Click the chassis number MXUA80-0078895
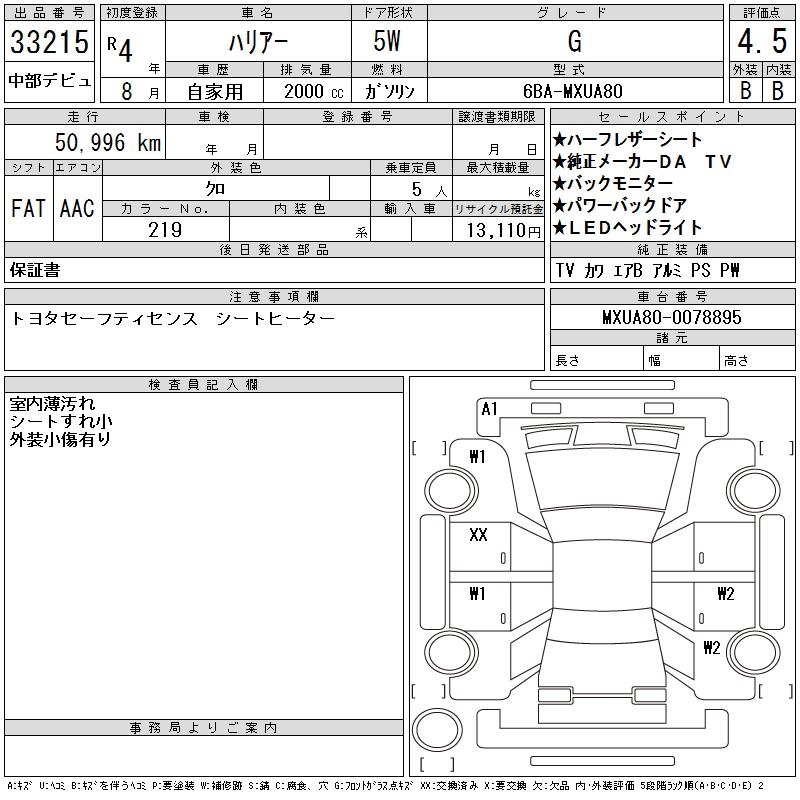 pyautogui.click(x=672, y=318)
